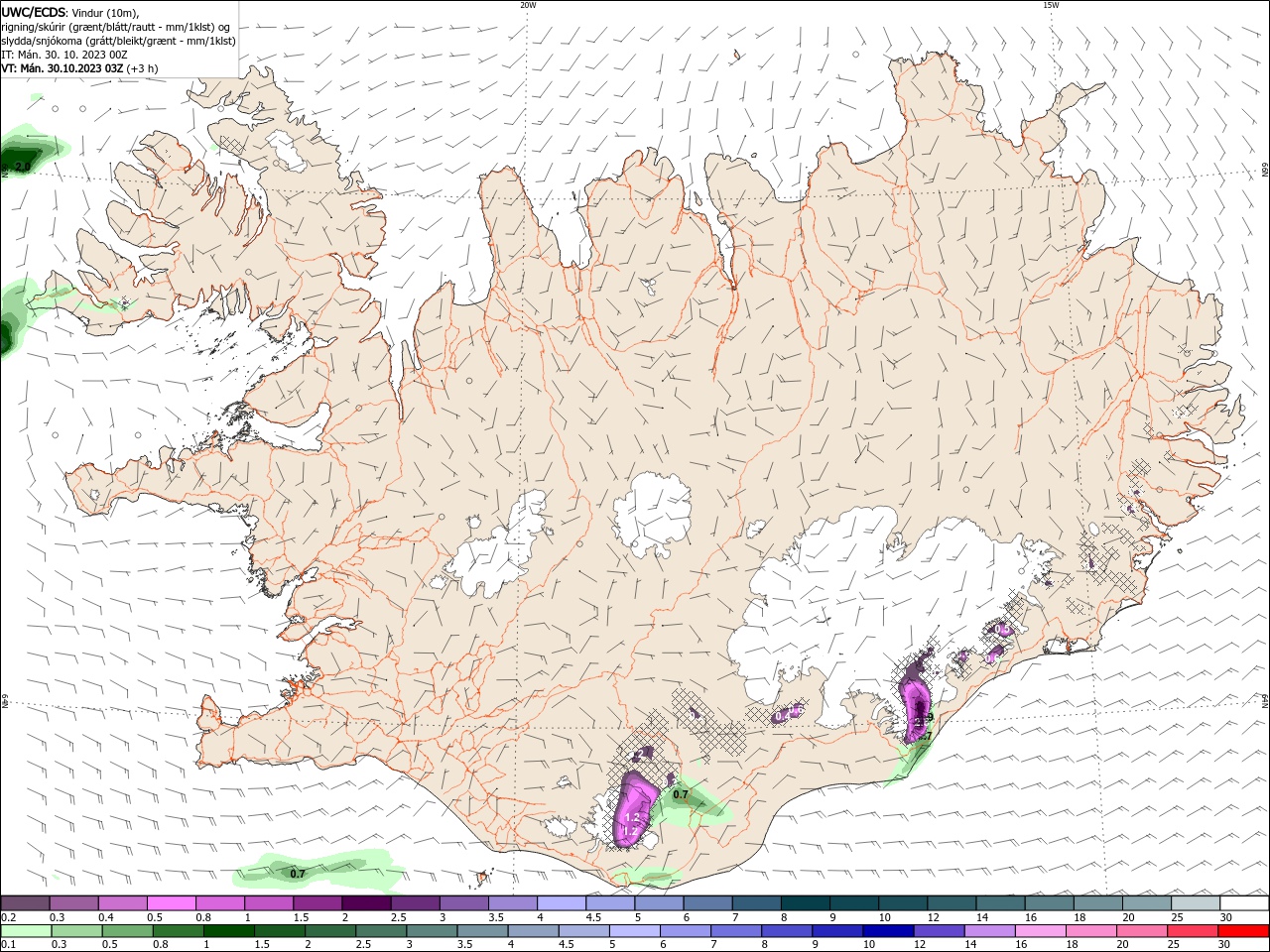This screenshot has width=1270, height=952.
Task: Pick the dark navy 10 swatch in lower scale
Action: tap(887, 931)
